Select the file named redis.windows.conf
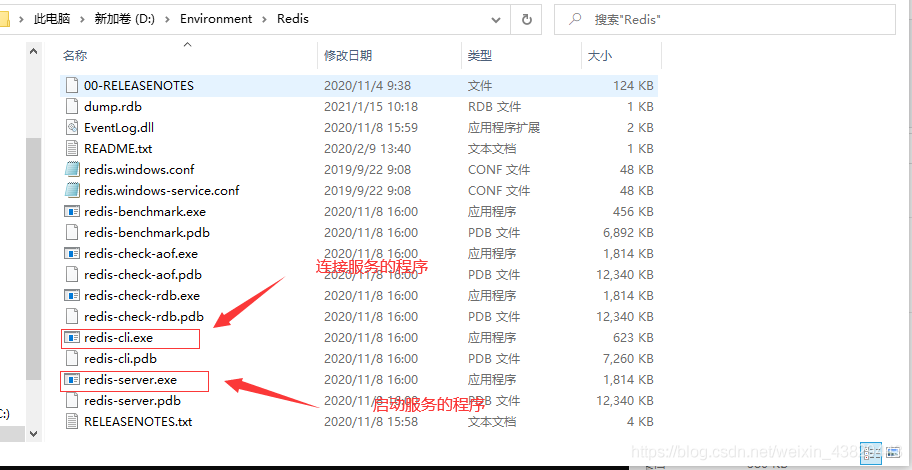Viewport: 912px width, 470px height. coord(139,169)
